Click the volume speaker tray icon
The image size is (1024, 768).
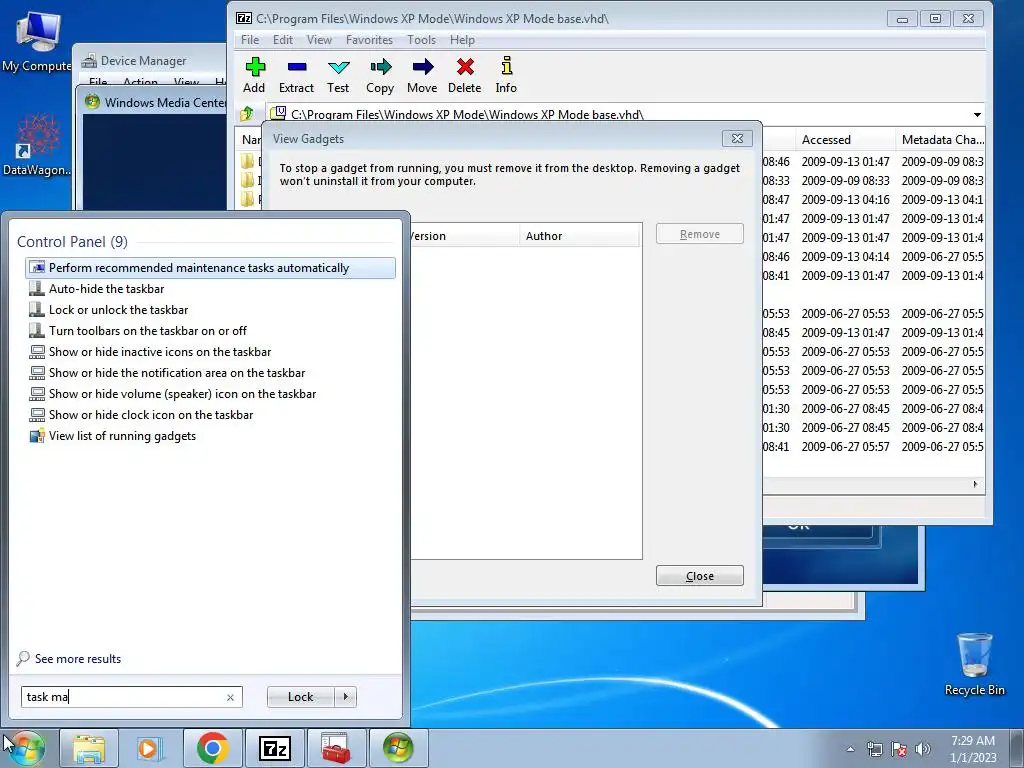click(923, 749)
